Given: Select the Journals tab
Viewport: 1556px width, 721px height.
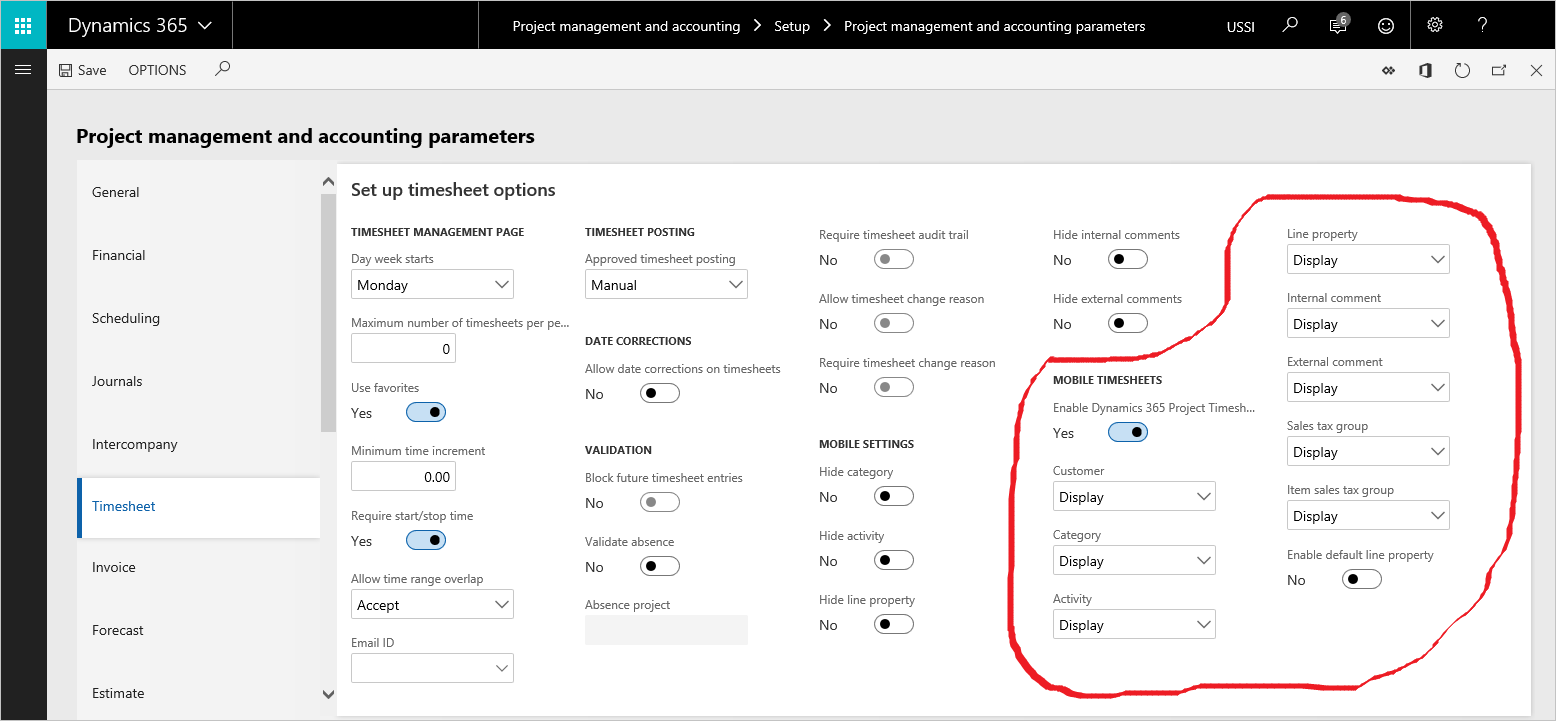Looking at the screenshot, I should coord(199,381).
